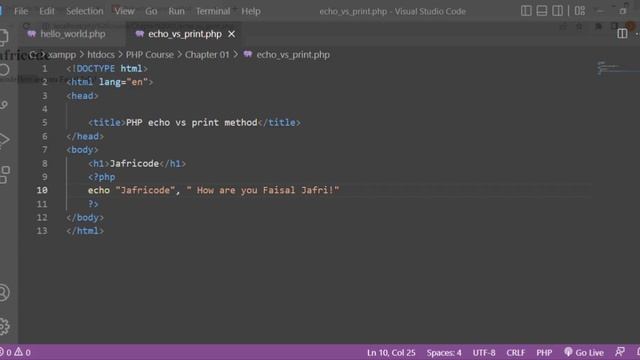Open Manage gear icon in activity bar

tap(4, 326)
